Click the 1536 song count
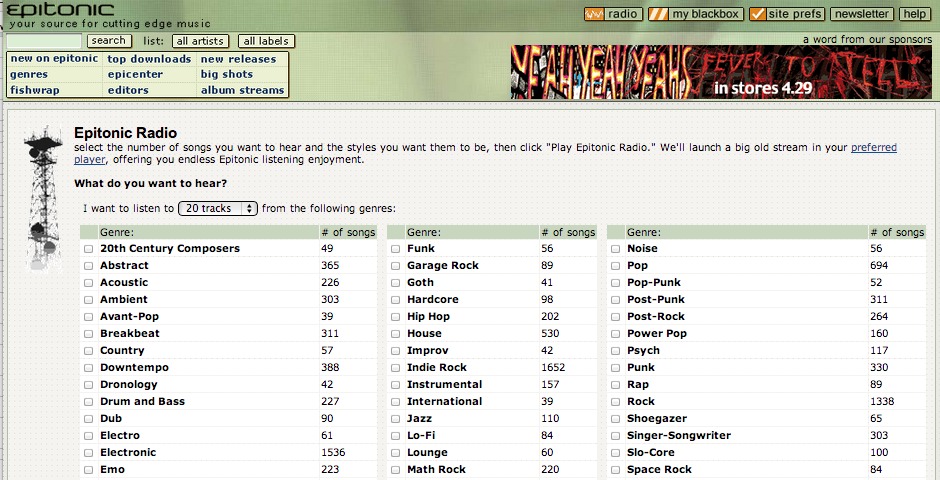 tap(333, 452)
